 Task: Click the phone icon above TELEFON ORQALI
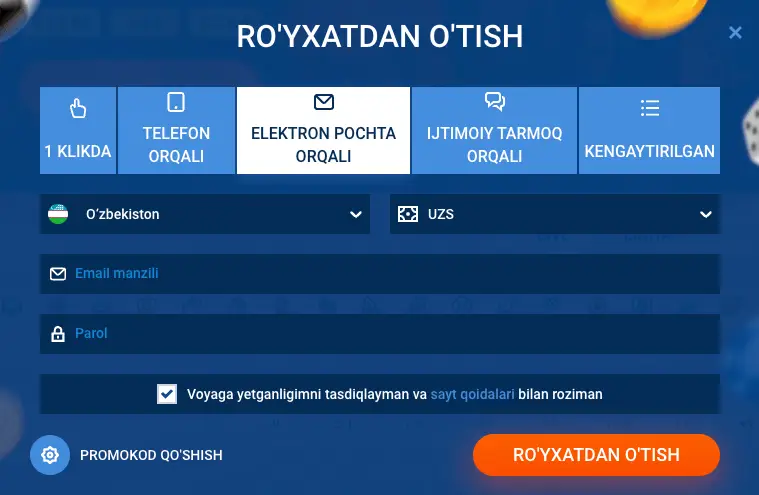[x=176, y=102]
